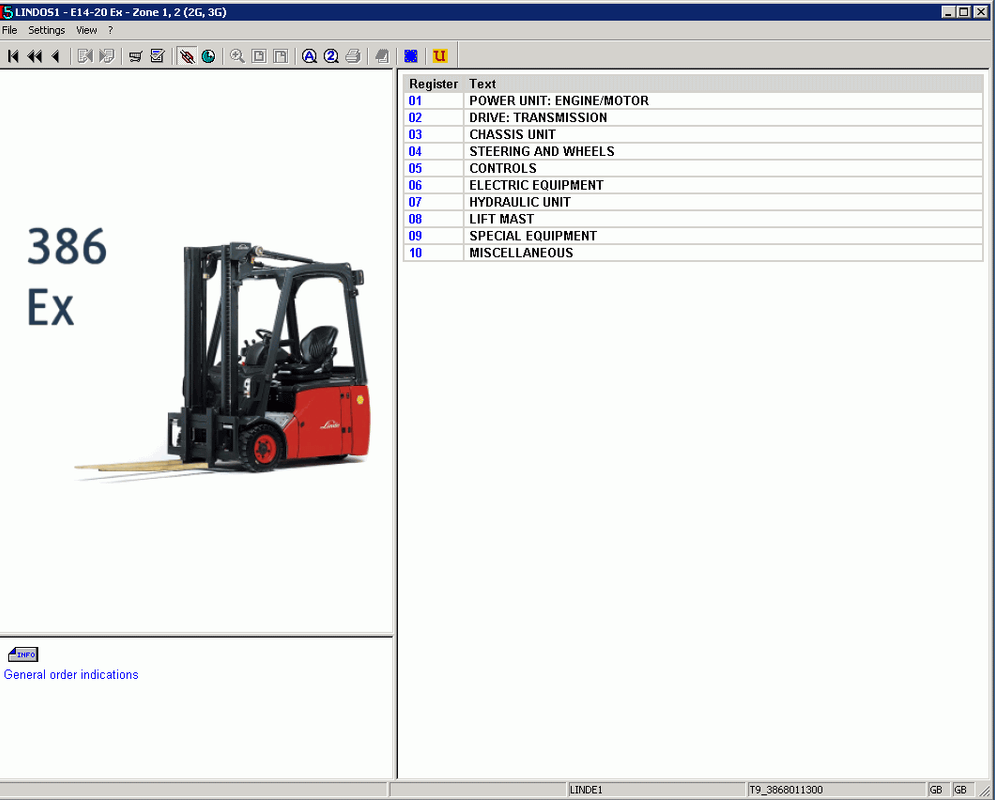Click the printer icon
This screenshot has width=995, height=800.
[x=353, y=56]
